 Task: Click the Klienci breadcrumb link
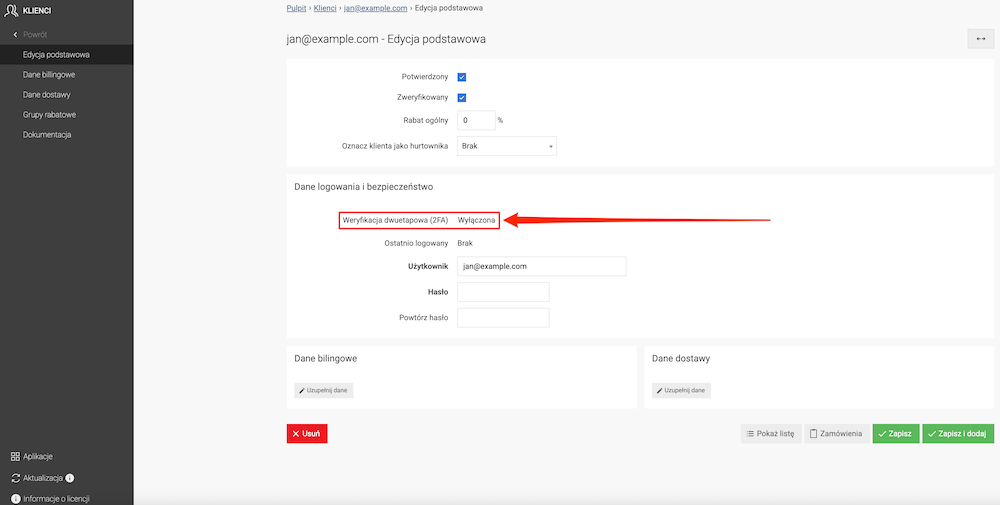pyautogui.click(x=325, y=8)
